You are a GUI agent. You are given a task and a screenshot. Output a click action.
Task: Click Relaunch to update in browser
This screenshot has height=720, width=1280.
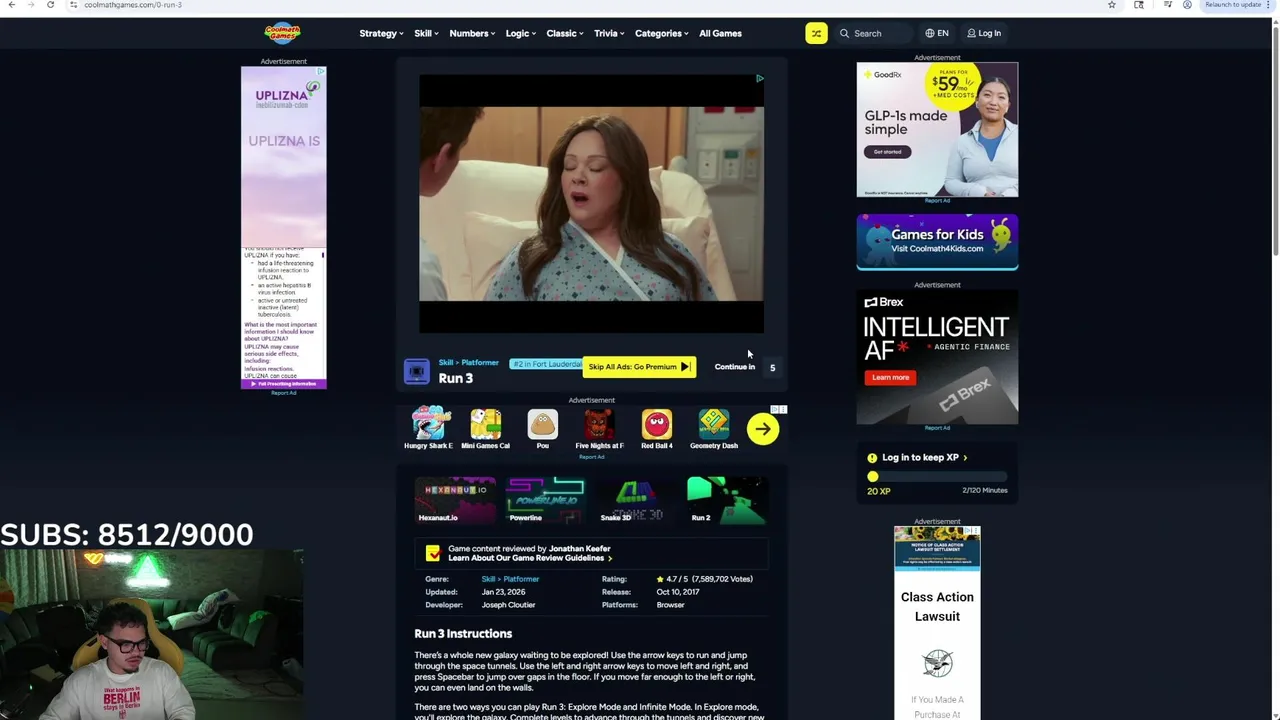click(1232, 5)
